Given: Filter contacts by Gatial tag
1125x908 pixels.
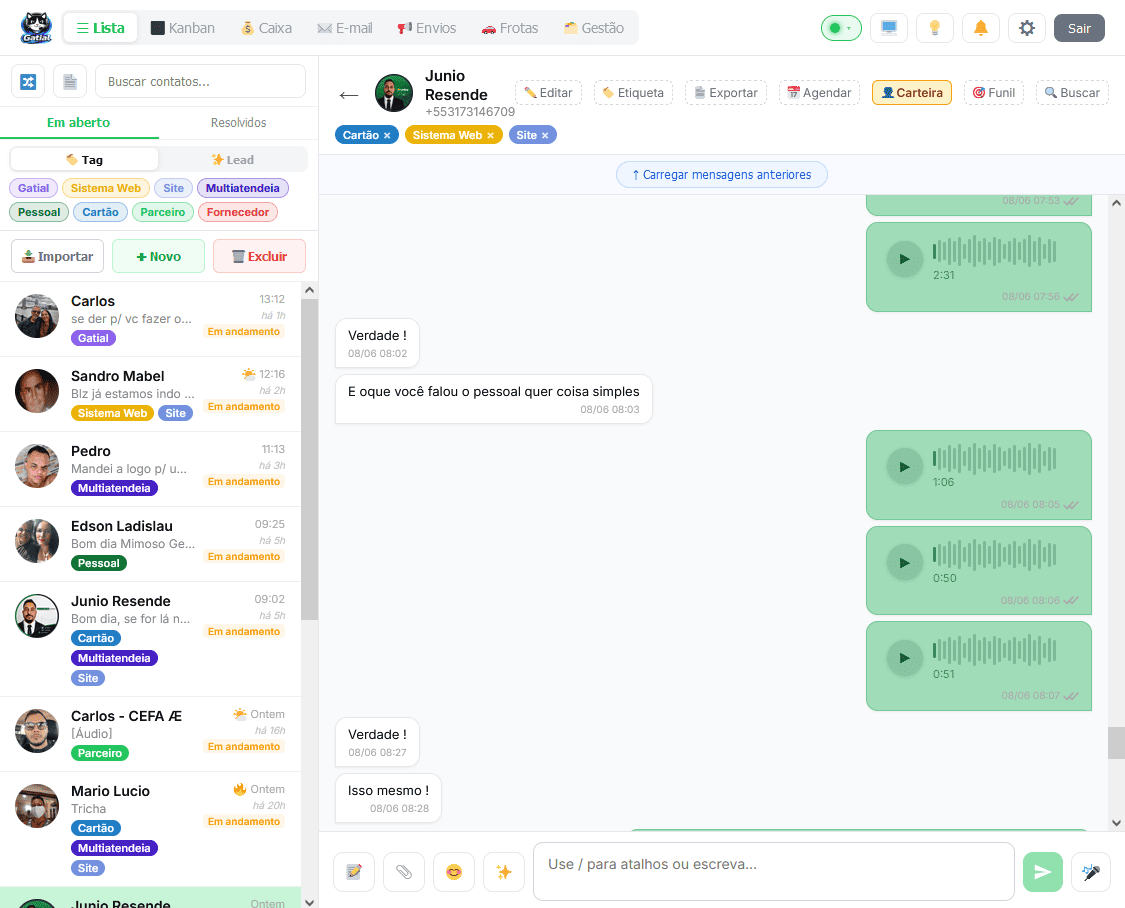Looking at the screenshot, I should point(34,188).
